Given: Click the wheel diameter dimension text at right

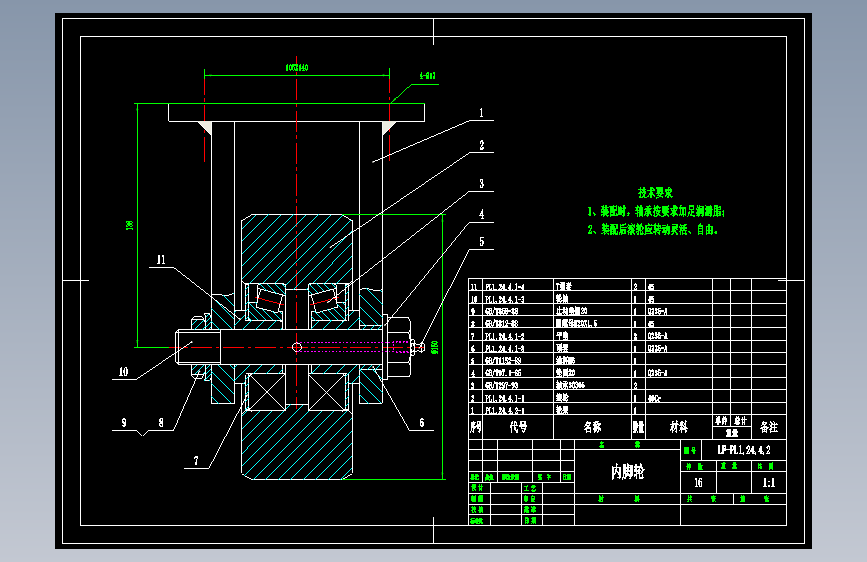Looking at the screenshot, I should pos(435,347).
